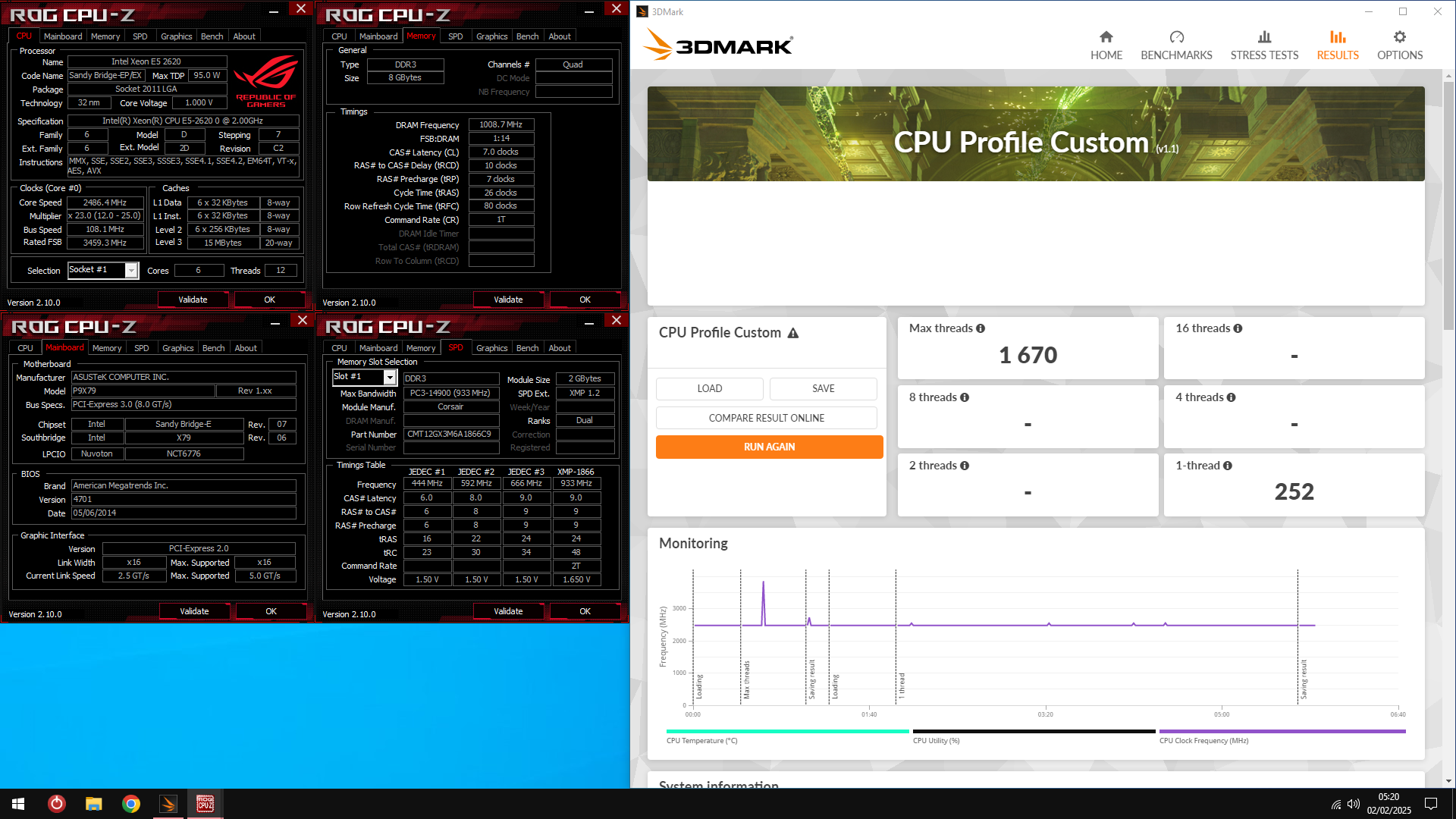Click the info icon next to 16 threads

point(1238,328)
